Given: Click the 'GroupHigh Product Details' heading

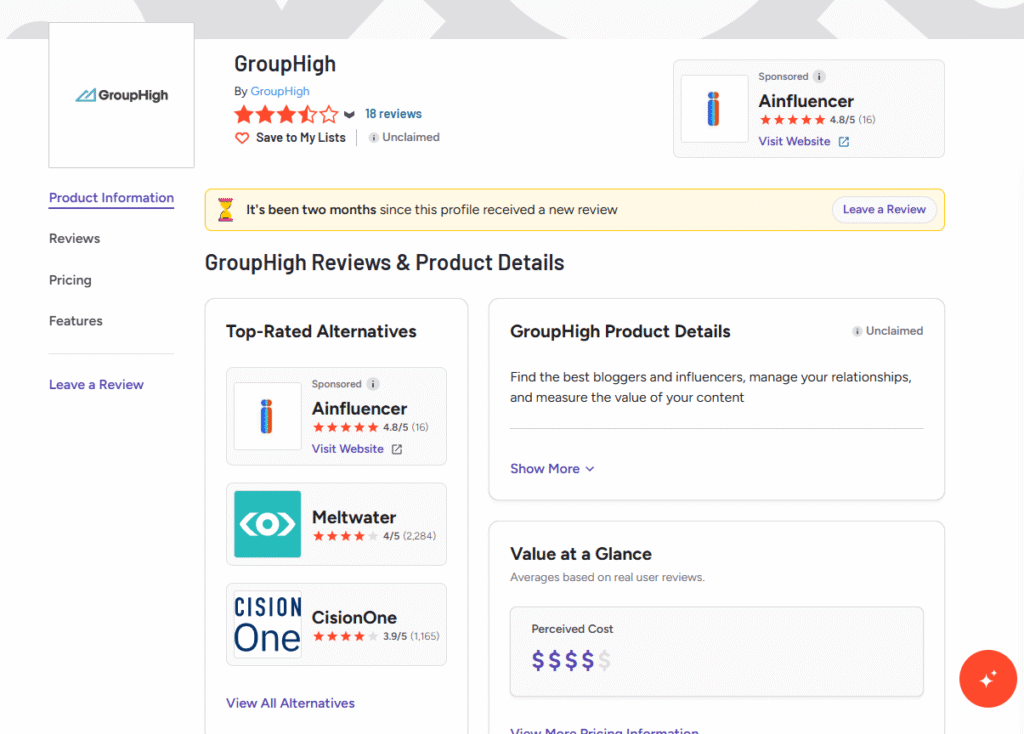Looking at the screenshot, I should 620,331.
